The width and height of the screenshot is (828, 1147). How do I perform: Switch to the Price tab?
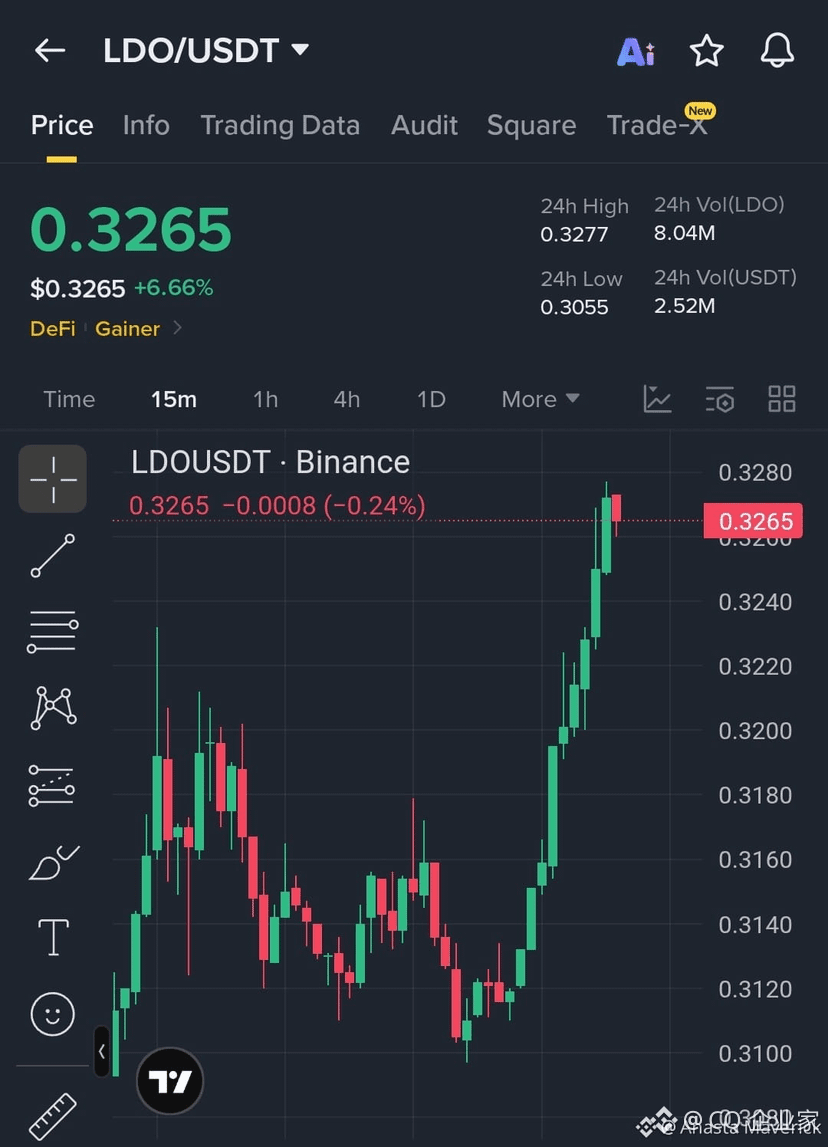[x=62, y=125]
